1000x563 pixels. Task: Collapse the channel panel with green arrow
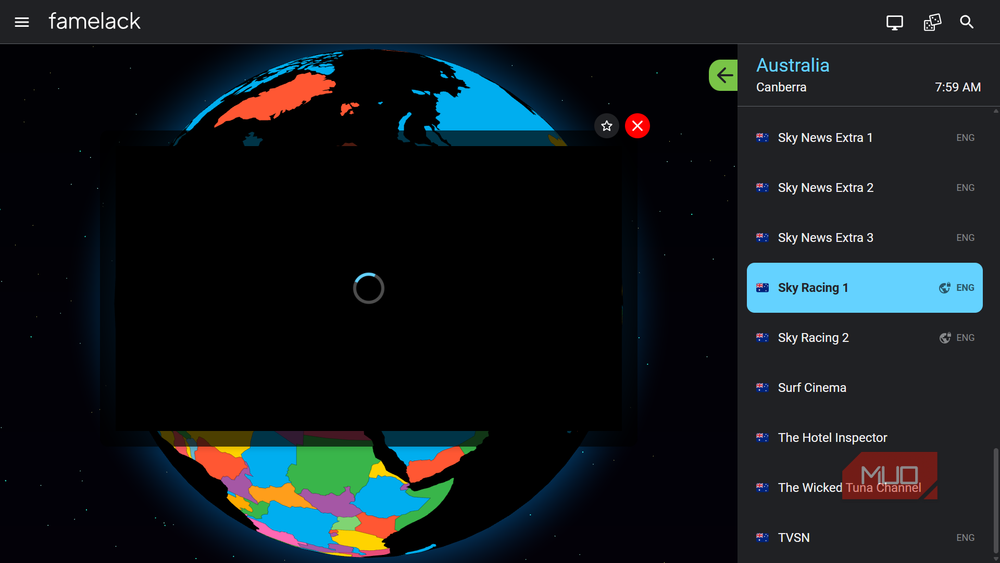click(723, 75)
